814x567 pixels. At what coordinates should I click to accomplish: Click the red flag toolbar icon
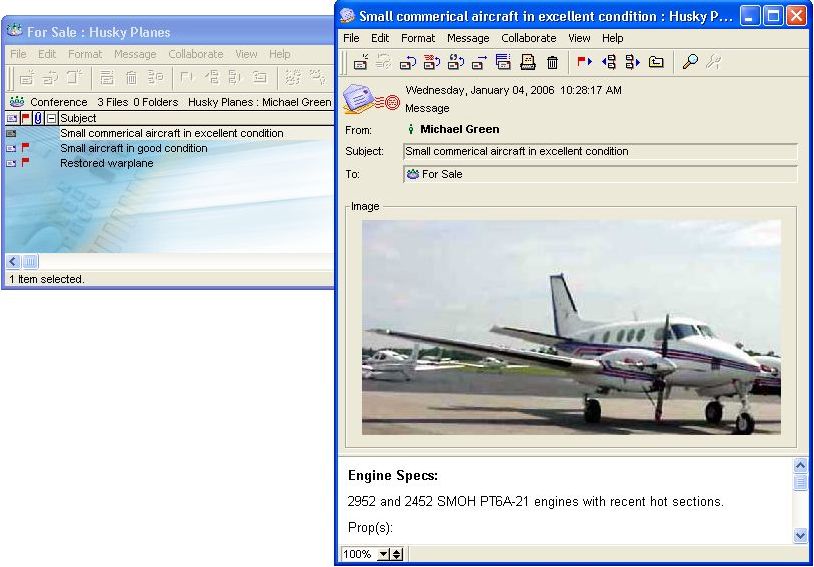coord(584,62)
